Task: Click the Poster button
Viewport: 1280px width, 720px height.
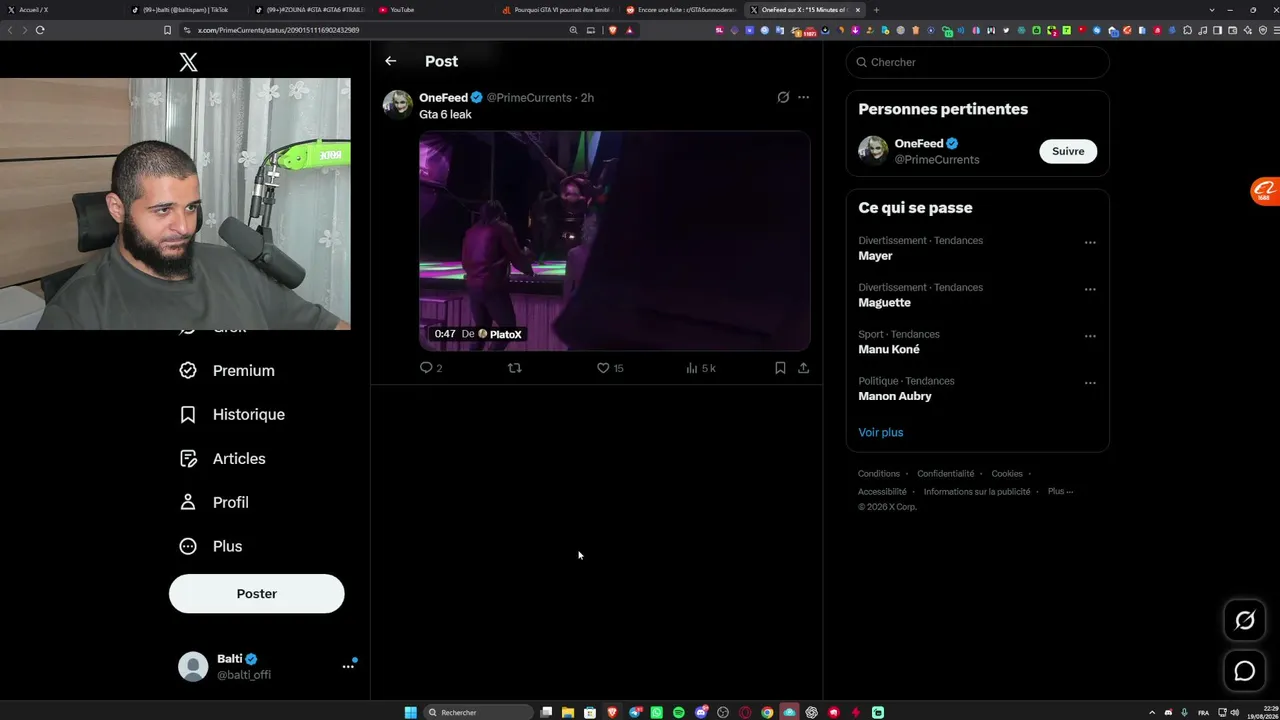Action: click(x=256, y=593)
